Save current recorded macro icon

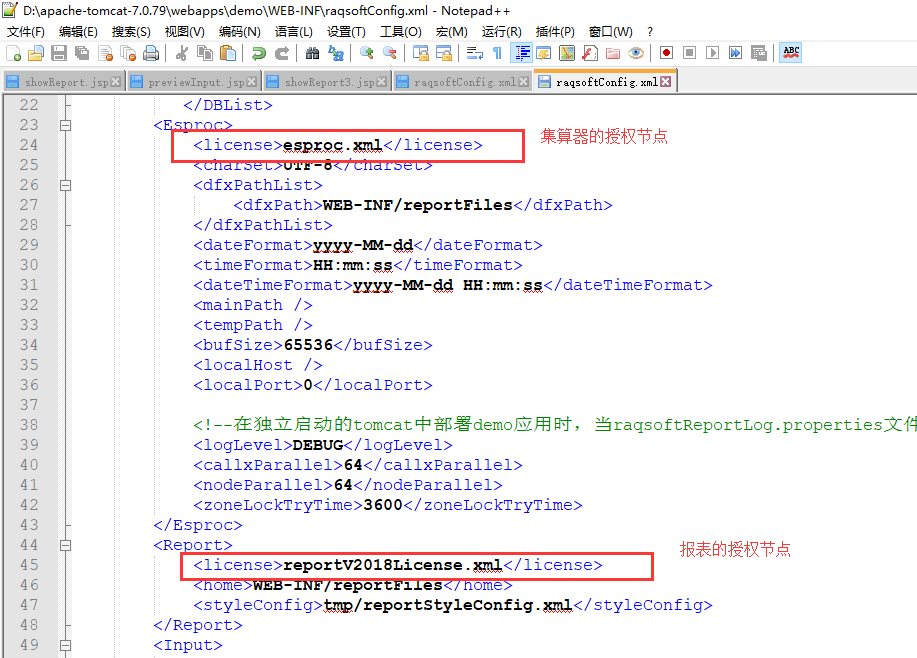(x=759, y=53)
